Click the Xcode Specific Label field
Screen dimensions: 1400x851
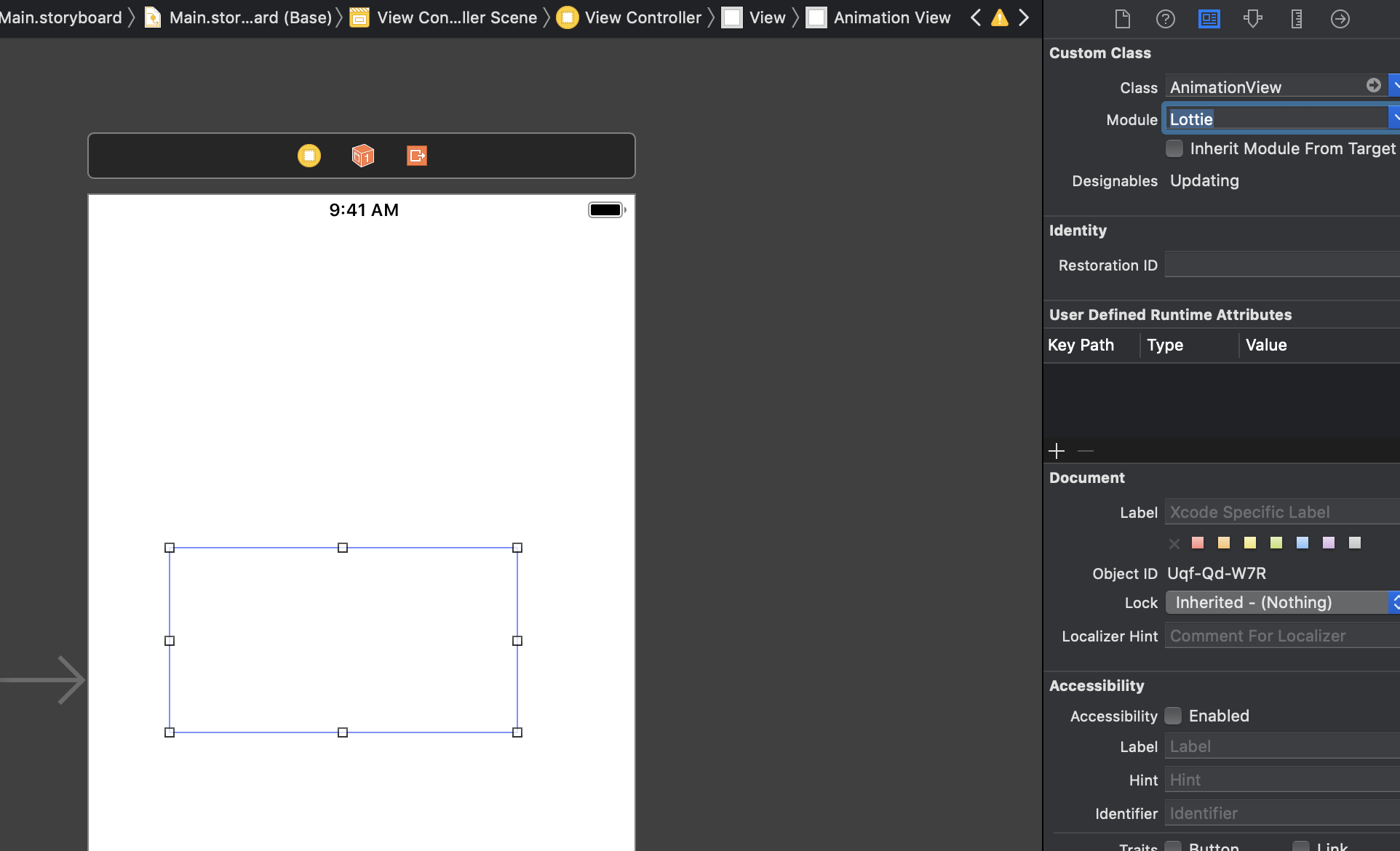[1282, 512]
